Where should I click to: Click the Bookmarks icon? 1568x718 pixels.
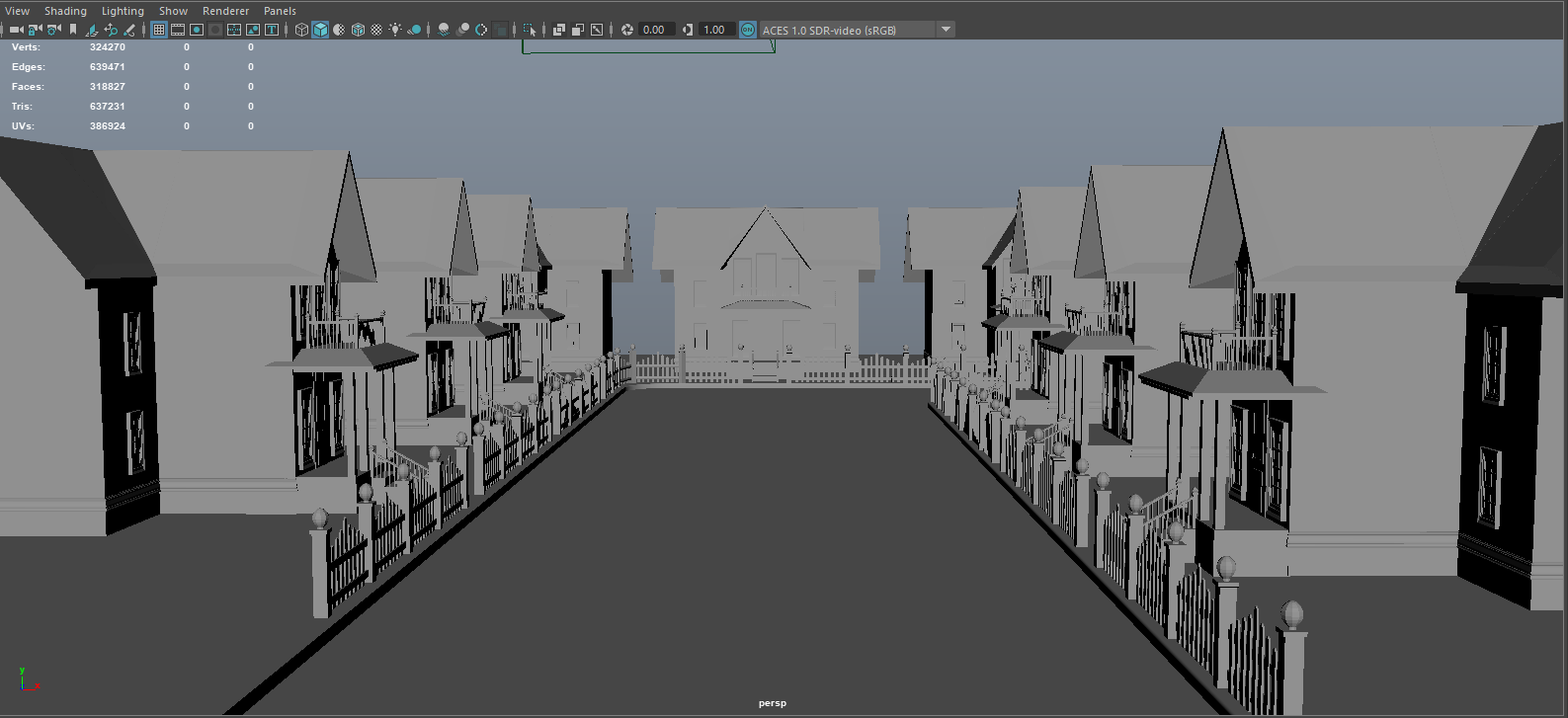coord(73,30)
